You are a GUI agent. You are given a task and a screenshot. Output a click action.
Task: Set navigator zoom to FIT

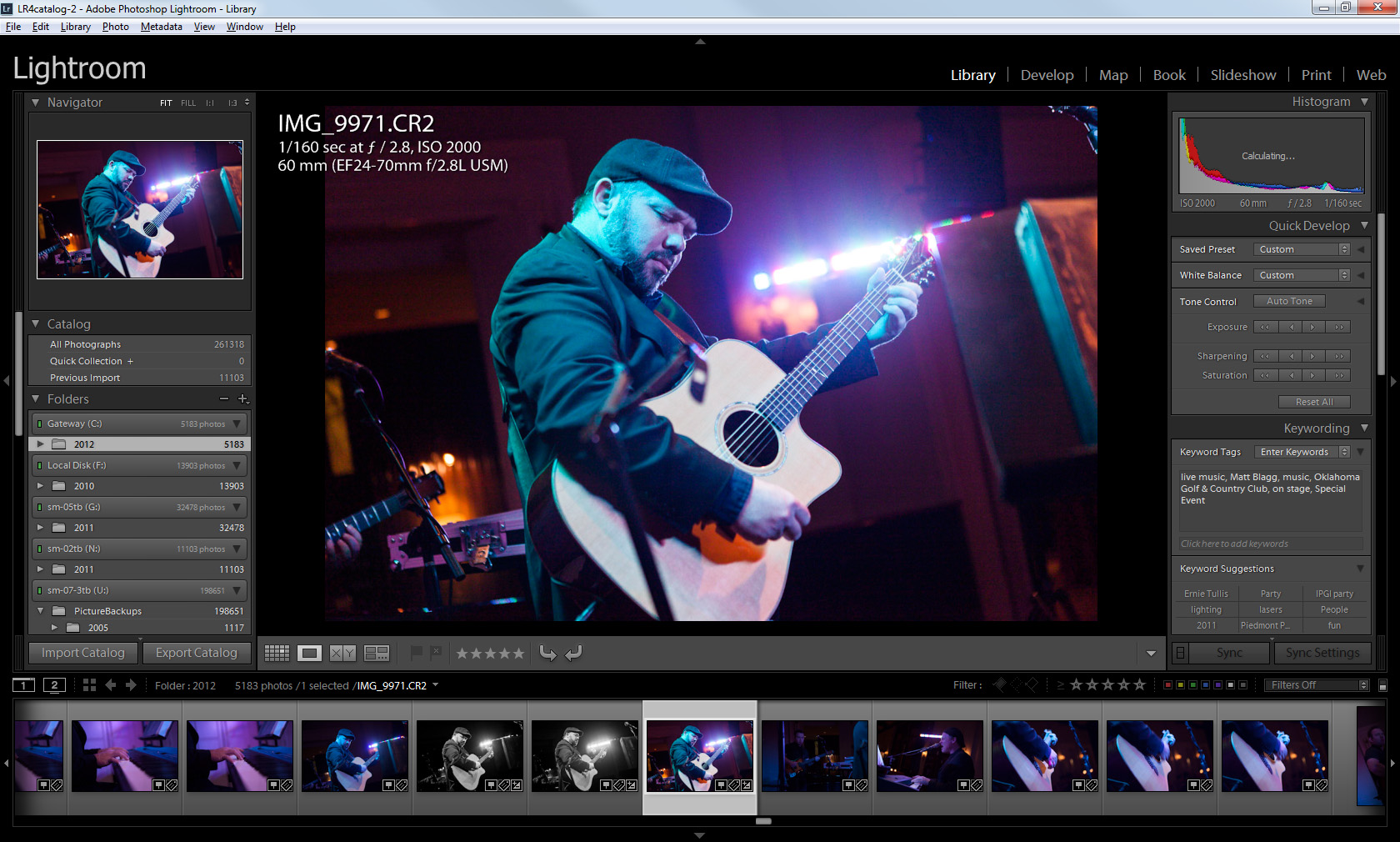point(166,103)
